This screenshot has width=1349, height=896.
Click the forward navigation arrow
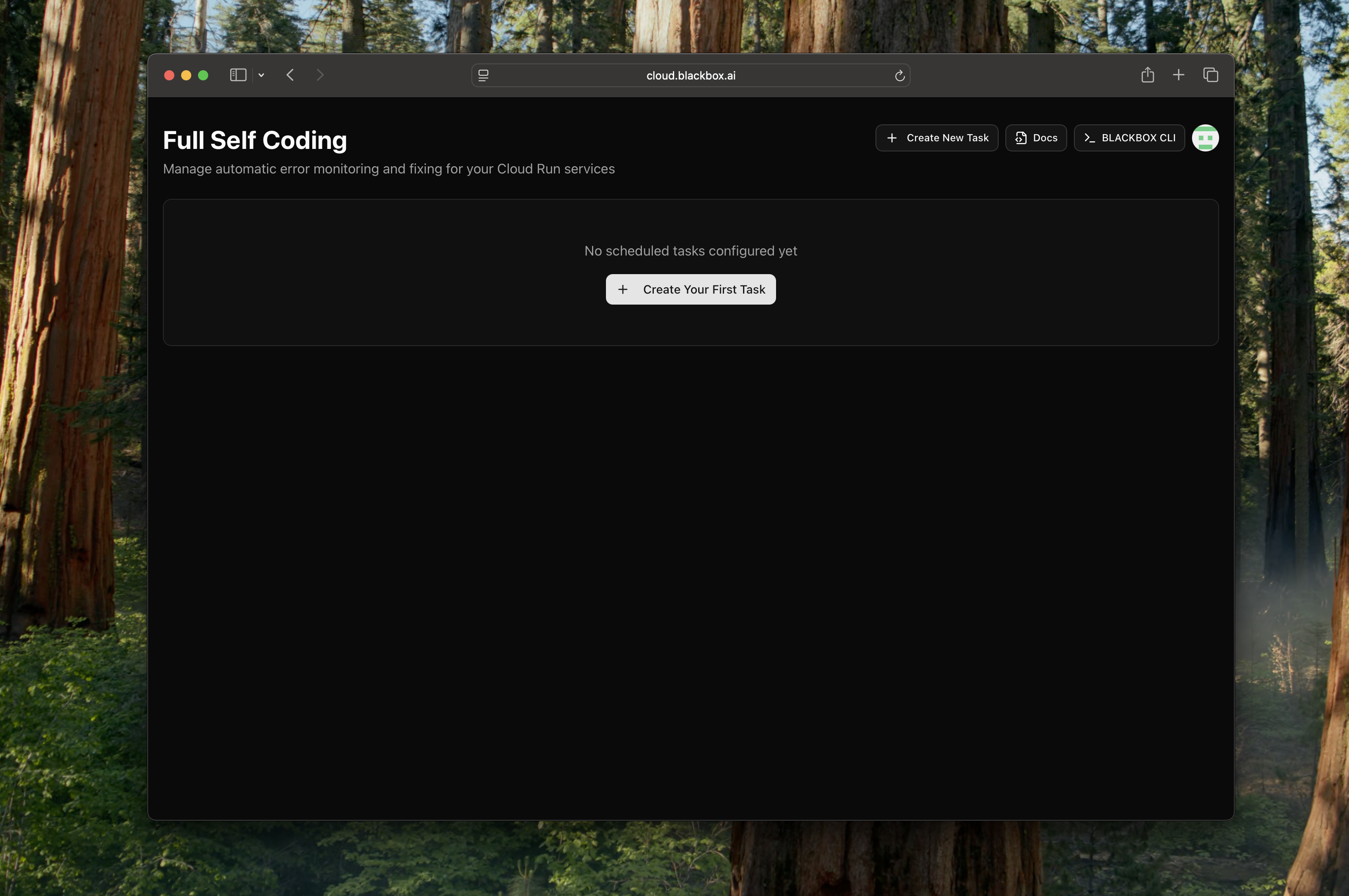click(320, 75)
